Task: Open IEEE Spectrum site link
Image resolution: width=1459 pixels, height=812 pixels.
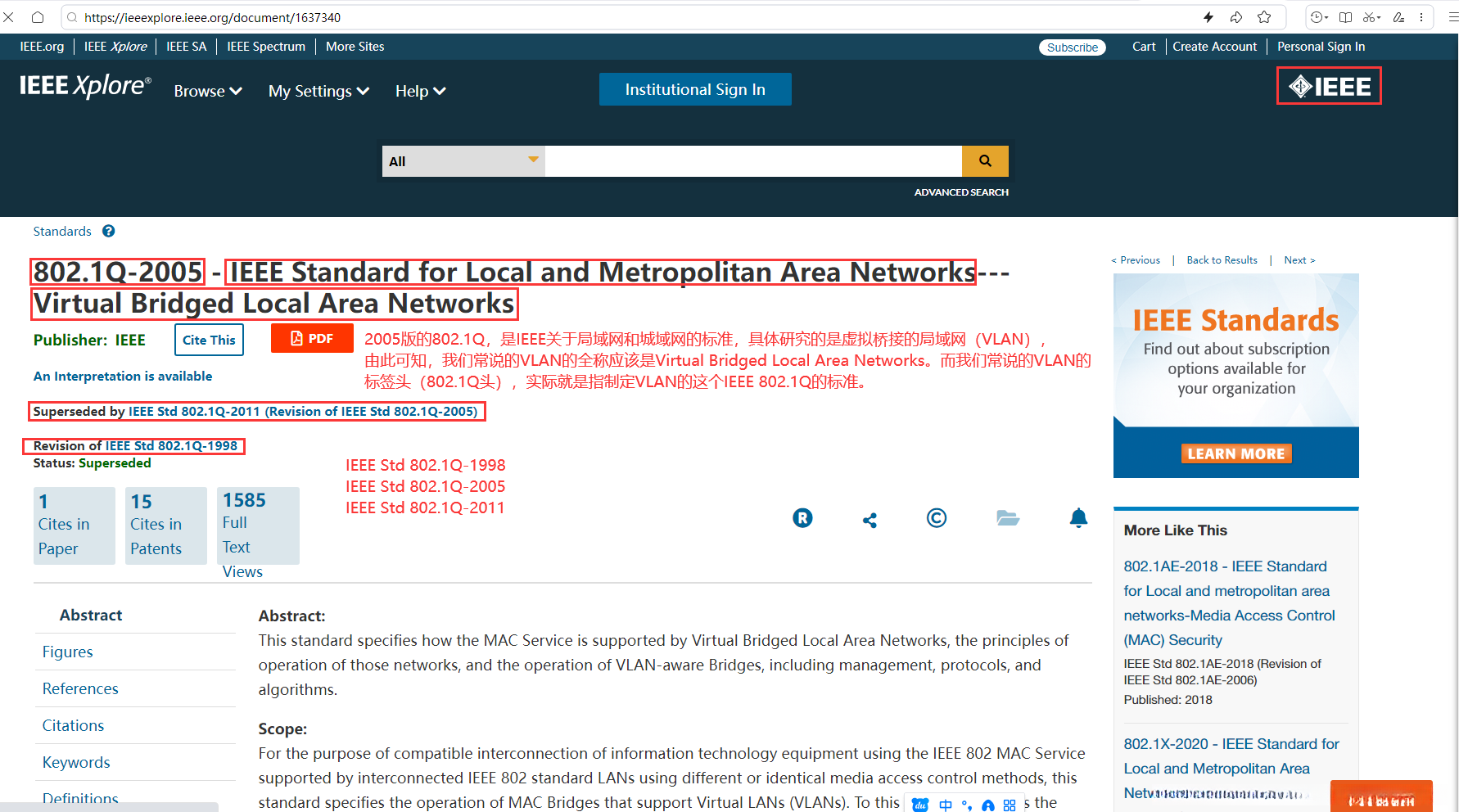Action: 266,47
